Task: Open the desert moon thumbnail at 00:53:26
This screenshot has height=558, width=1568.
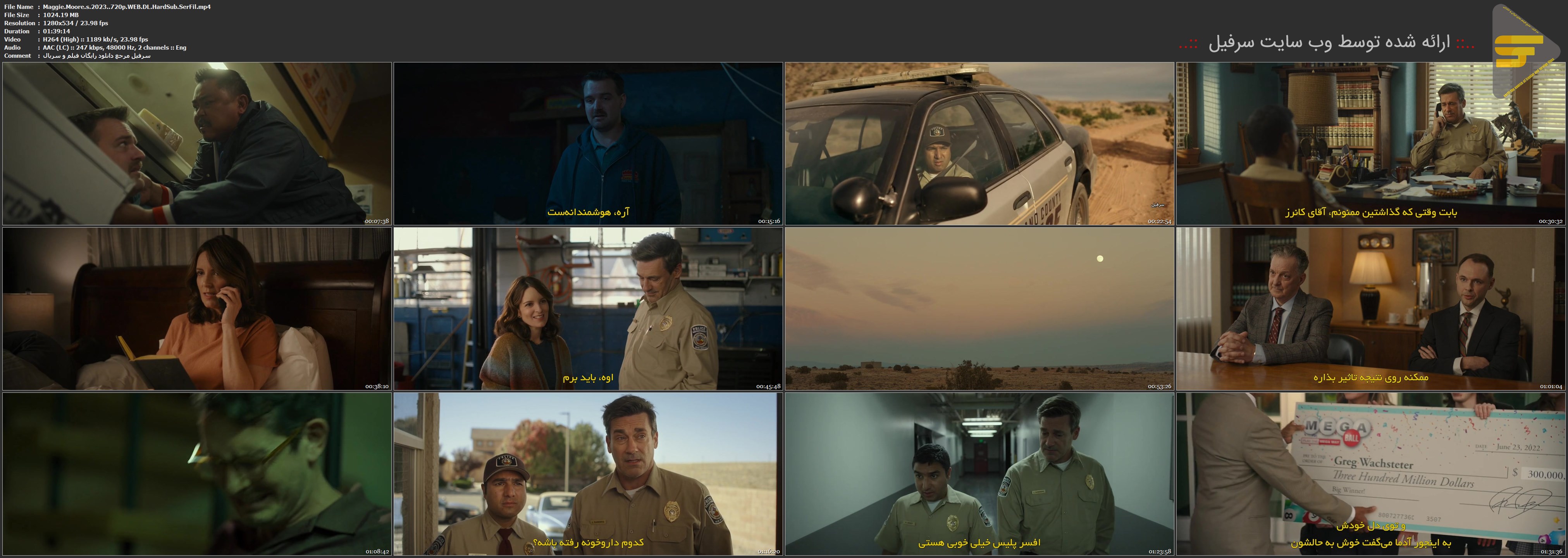Action: (x=979, y=309)
